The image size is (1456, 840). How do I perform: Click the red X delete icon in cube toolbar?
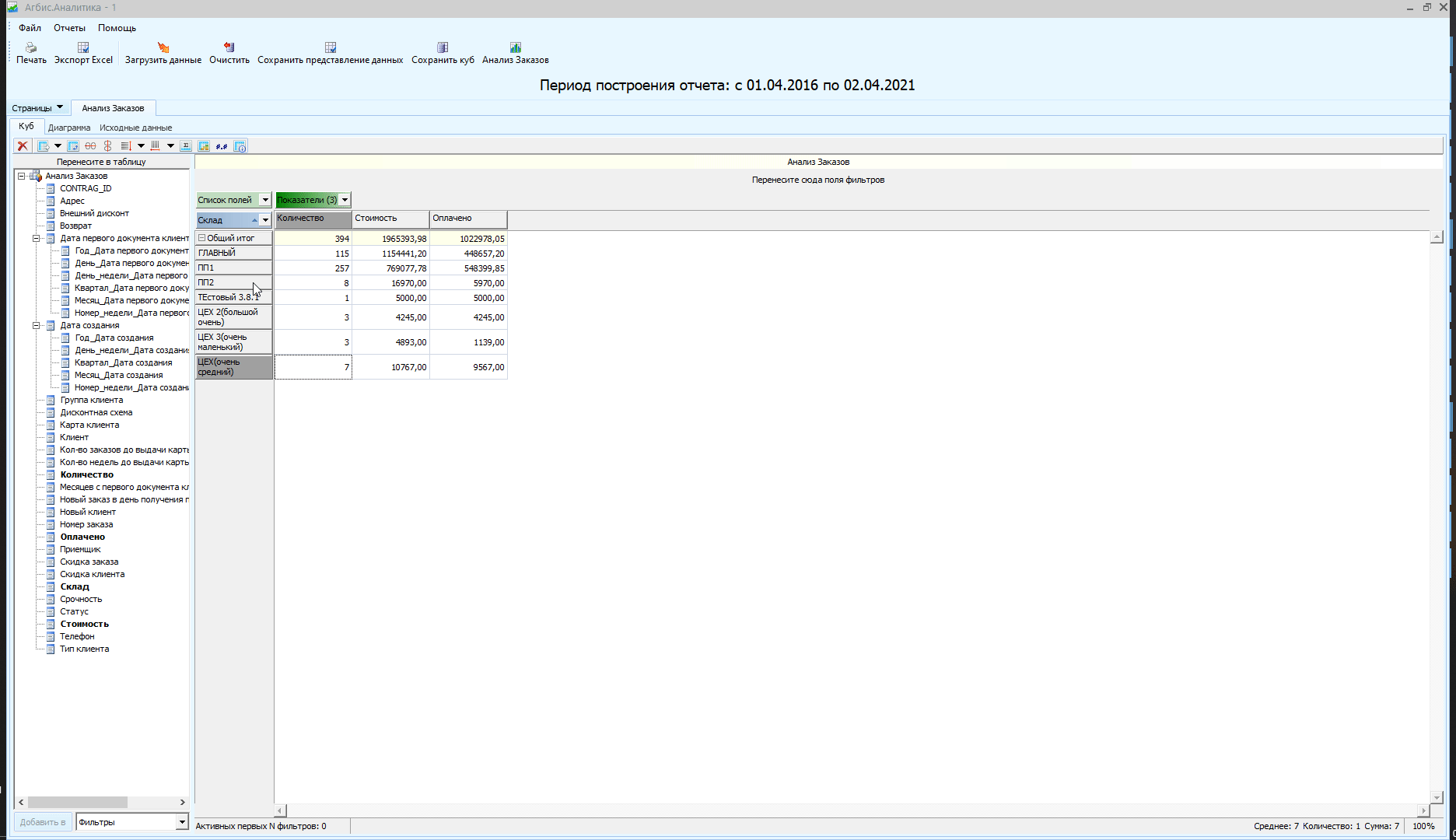tap(23, 146)
